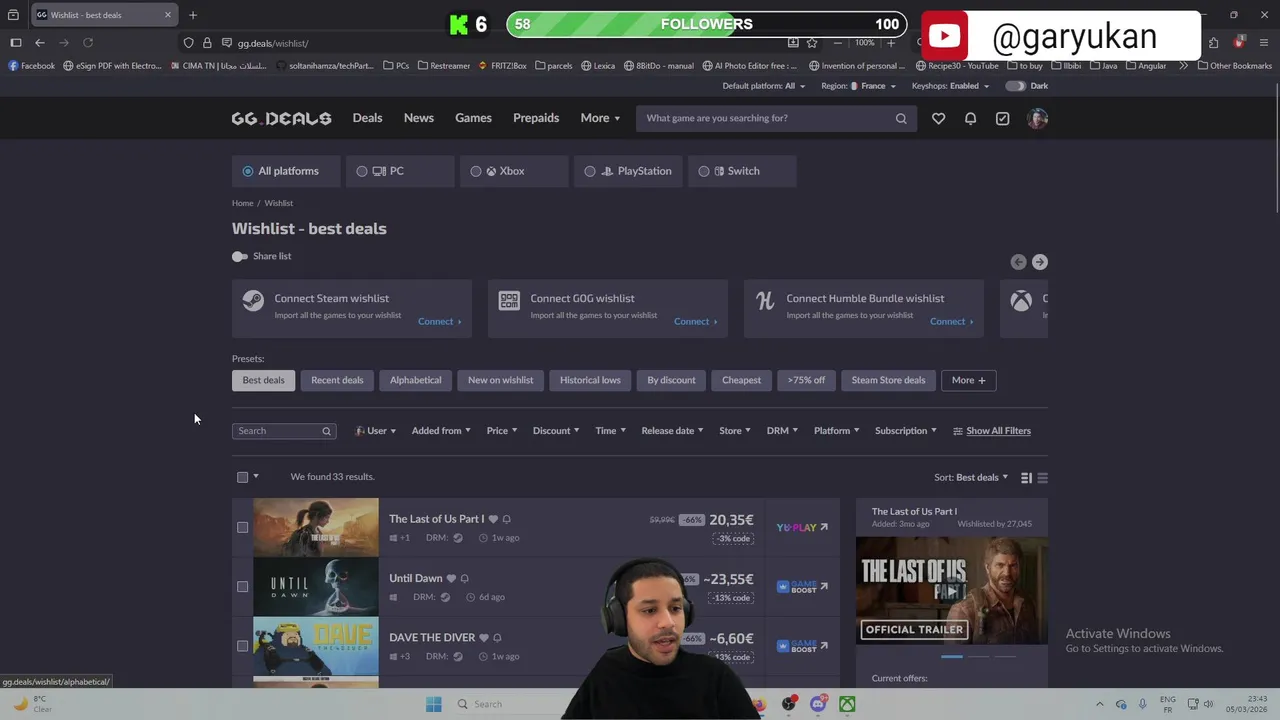Viewport: 1280px width, 720px height.
Task: Click the Steam icon in Connect Steam wishlist card
Action: [253, 300]
